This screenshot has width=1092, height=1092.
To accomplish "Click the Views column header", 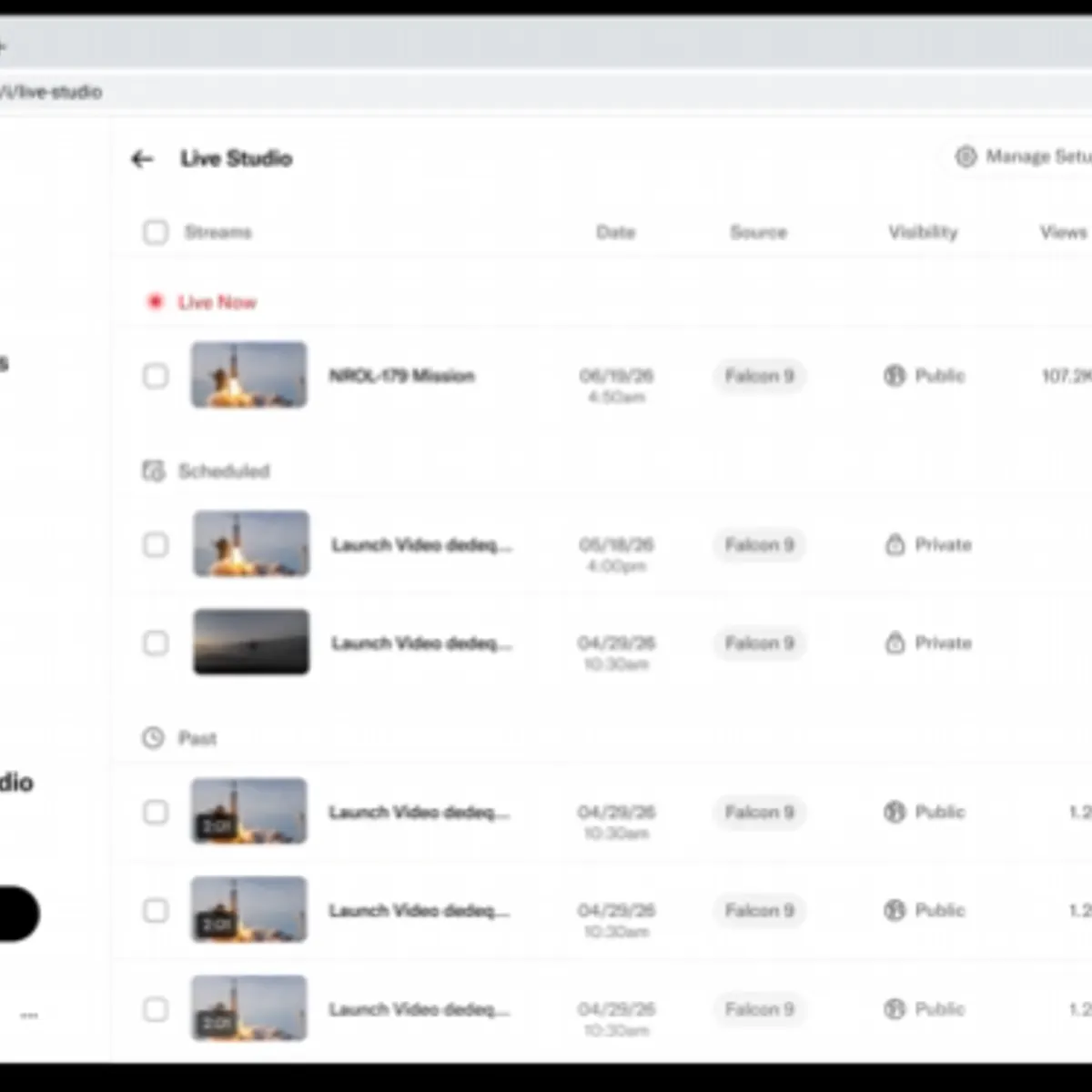I will [1063, 232].
